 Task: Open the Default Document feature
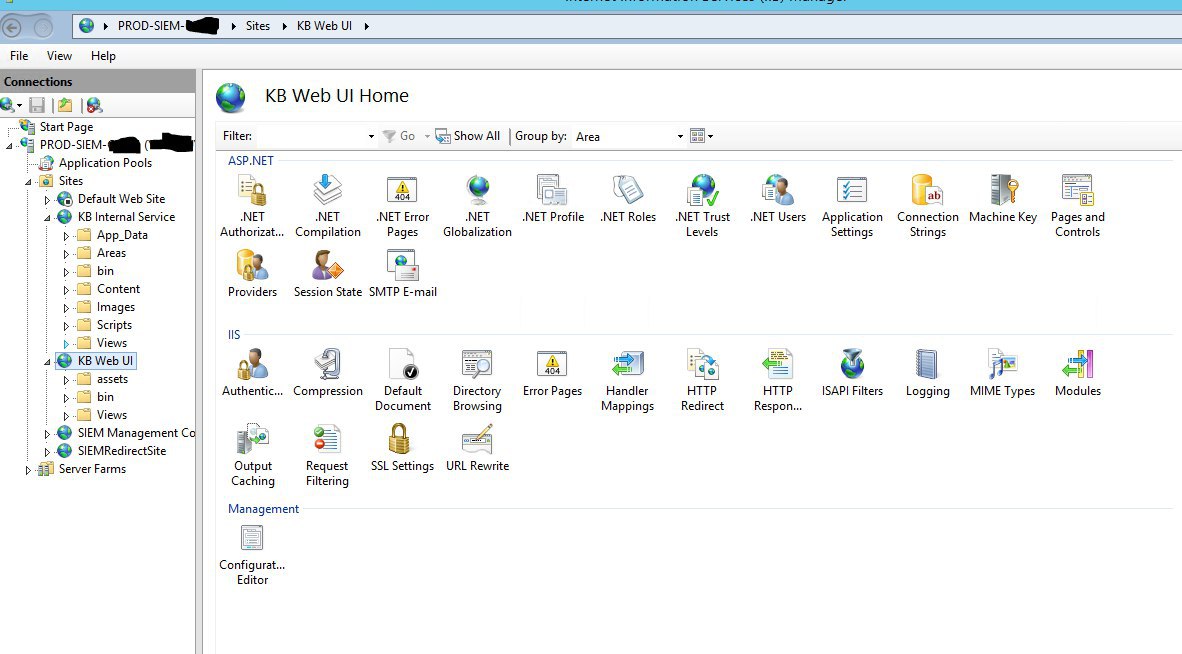(x=403, y=380)
